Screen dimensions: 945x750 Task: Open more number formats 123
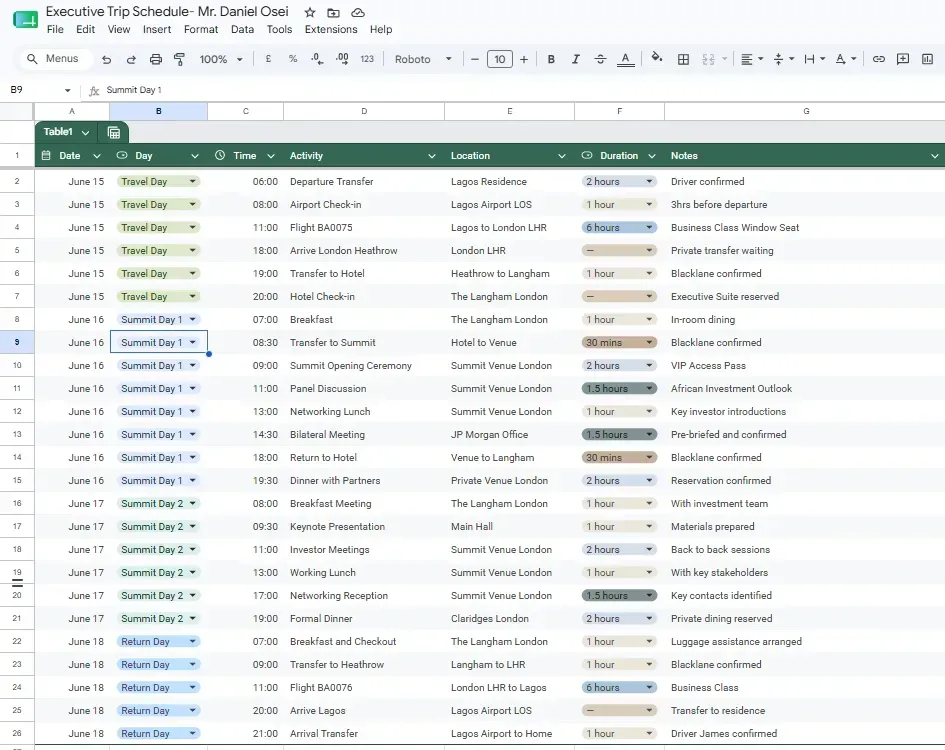point(367,59)
